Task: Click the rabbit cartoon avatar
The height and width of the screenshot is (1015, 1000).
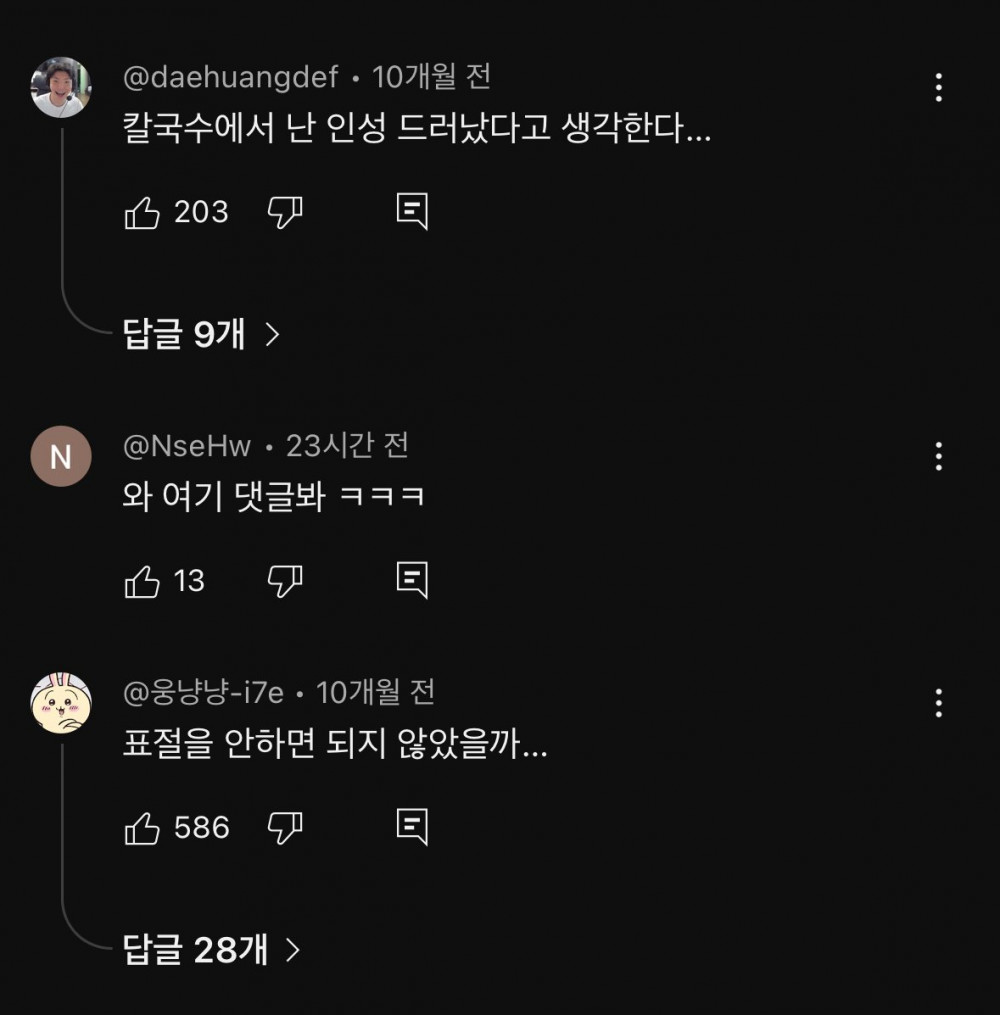Action: click(61, 704)
